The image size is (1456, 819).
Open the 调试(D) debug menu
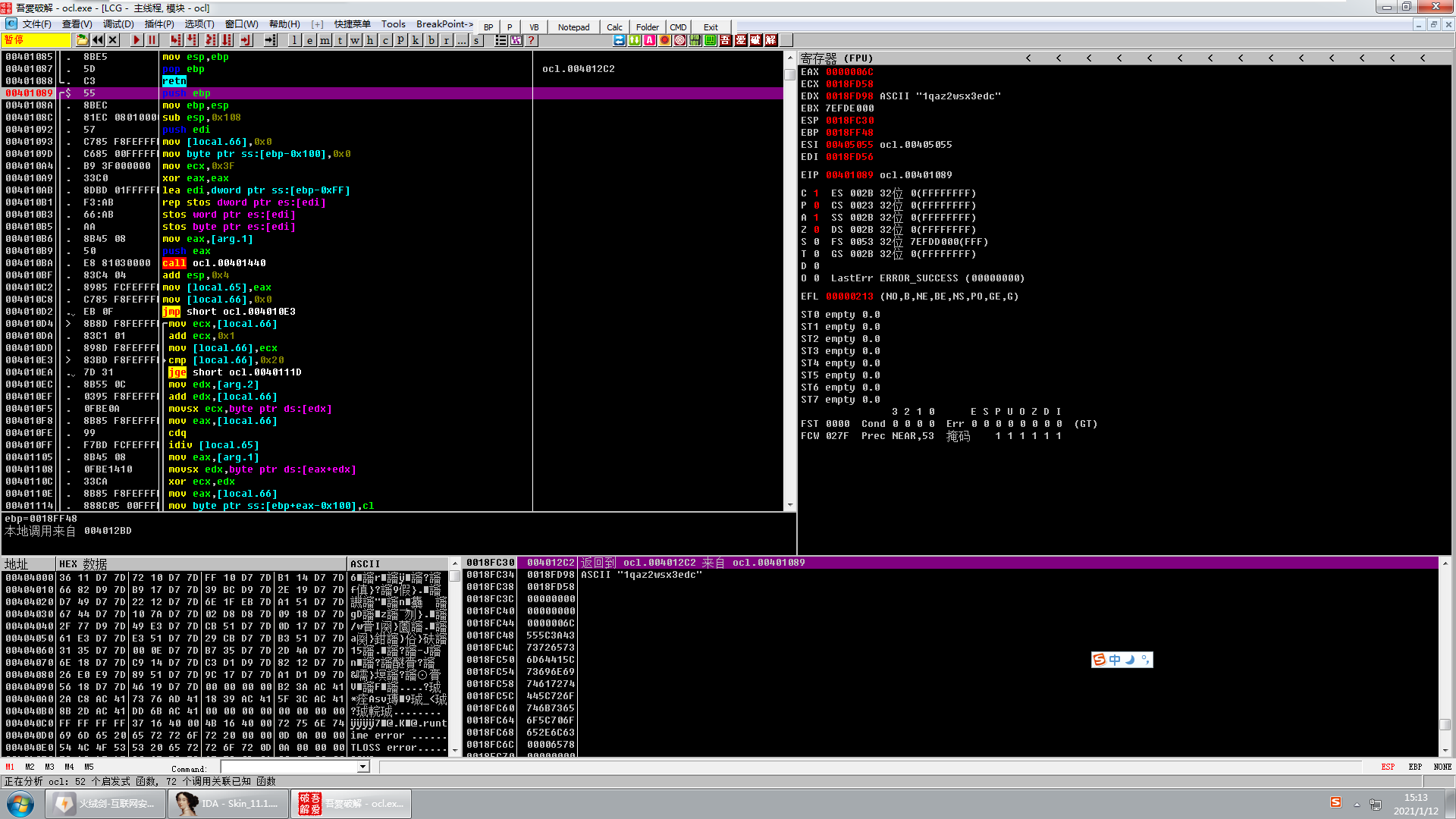click(x=118, y=24)
